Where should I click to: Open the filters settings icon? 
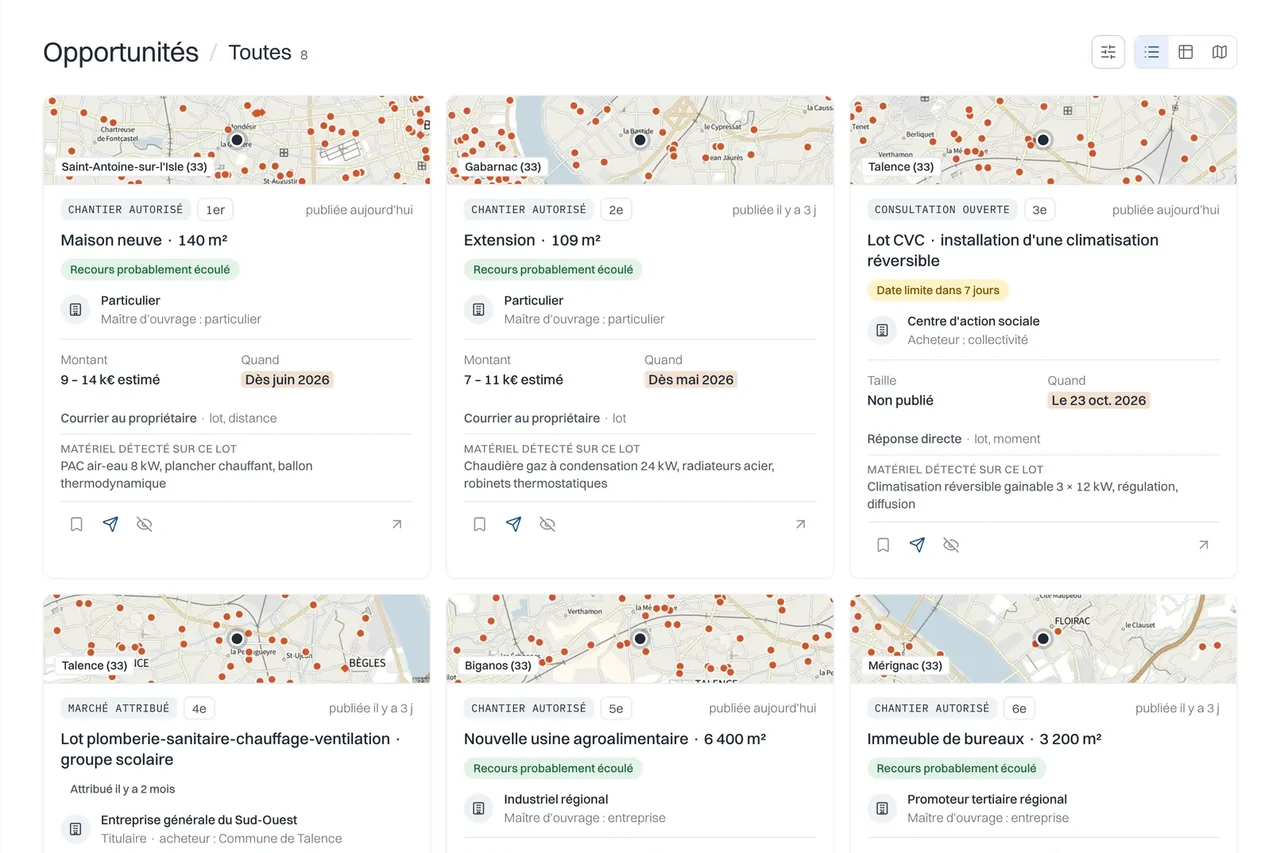tap(1108, 52)
